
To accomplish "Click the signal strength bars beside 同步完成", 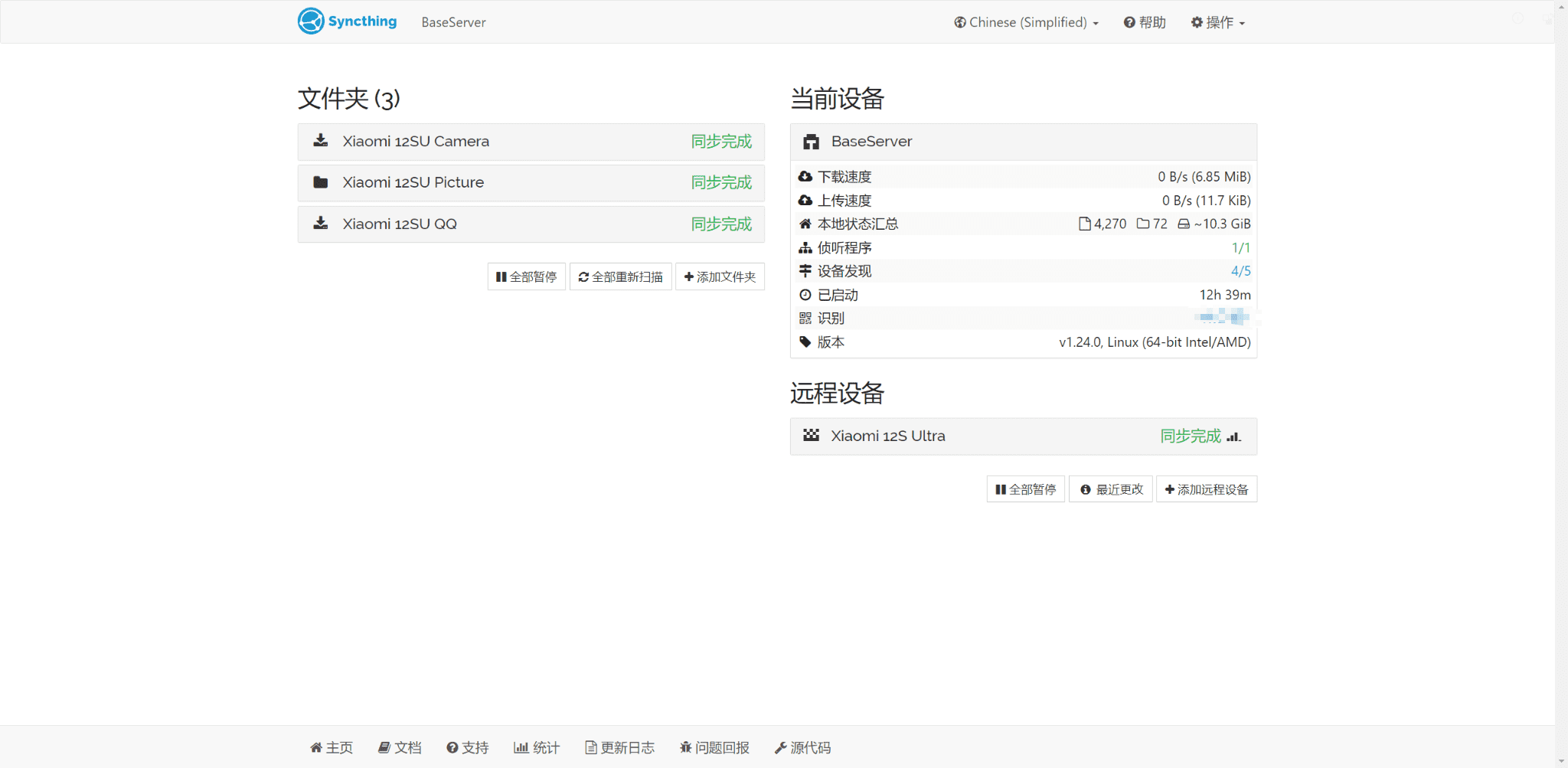I will (1234, 436).
